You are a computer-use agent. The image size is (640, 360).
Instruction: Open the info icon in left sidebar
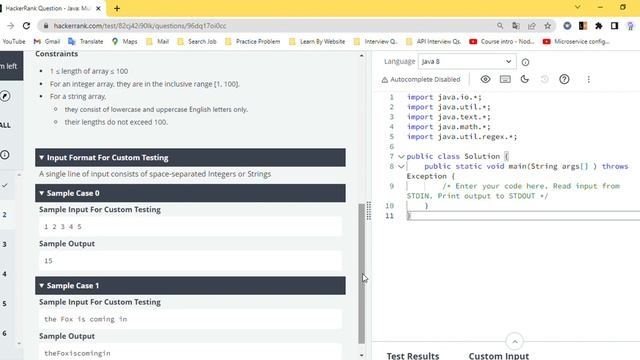pos(5,155)
